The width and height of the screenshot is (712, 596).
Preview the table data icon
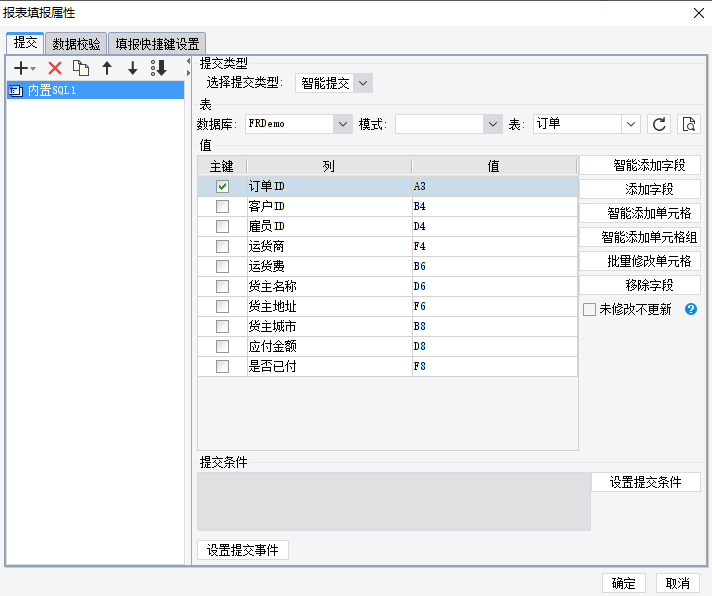coord(689,124)
